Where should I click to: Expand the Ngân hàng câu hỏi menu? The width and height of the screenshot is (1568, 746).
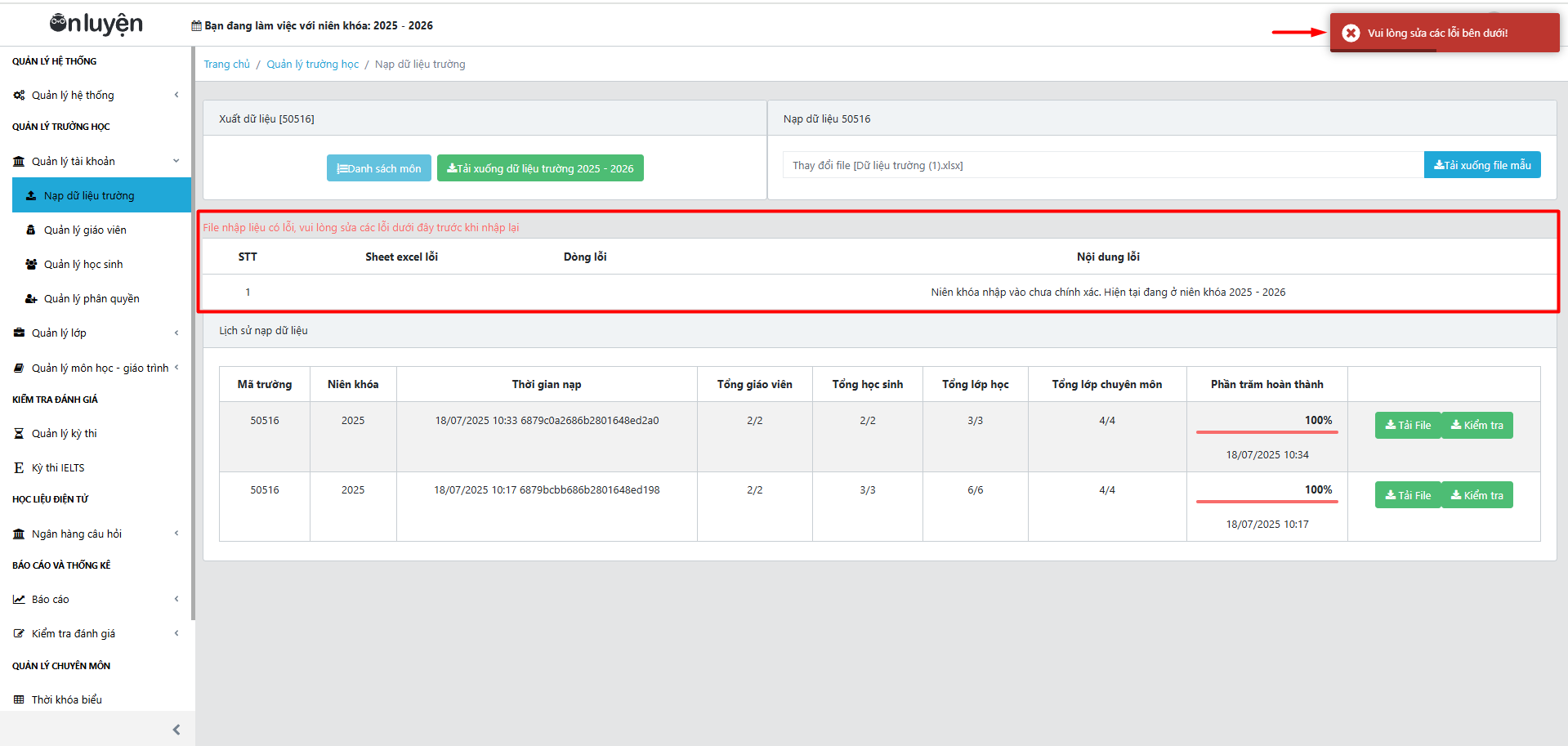[x=176, y=534]
